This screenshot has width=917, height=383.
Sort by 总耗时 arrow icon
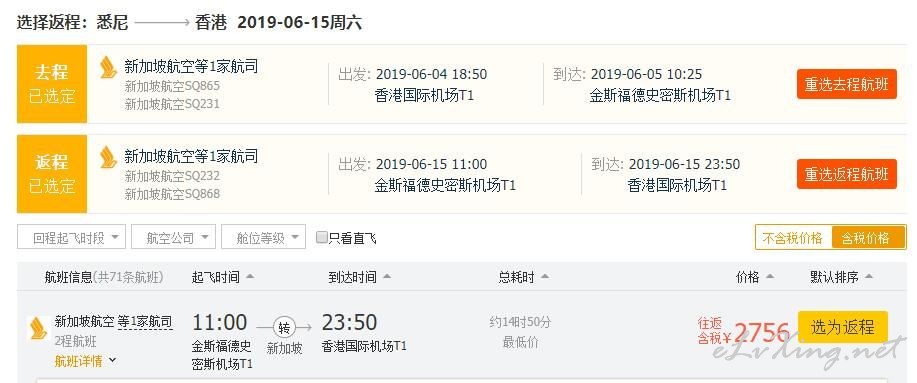click(544, 277)
